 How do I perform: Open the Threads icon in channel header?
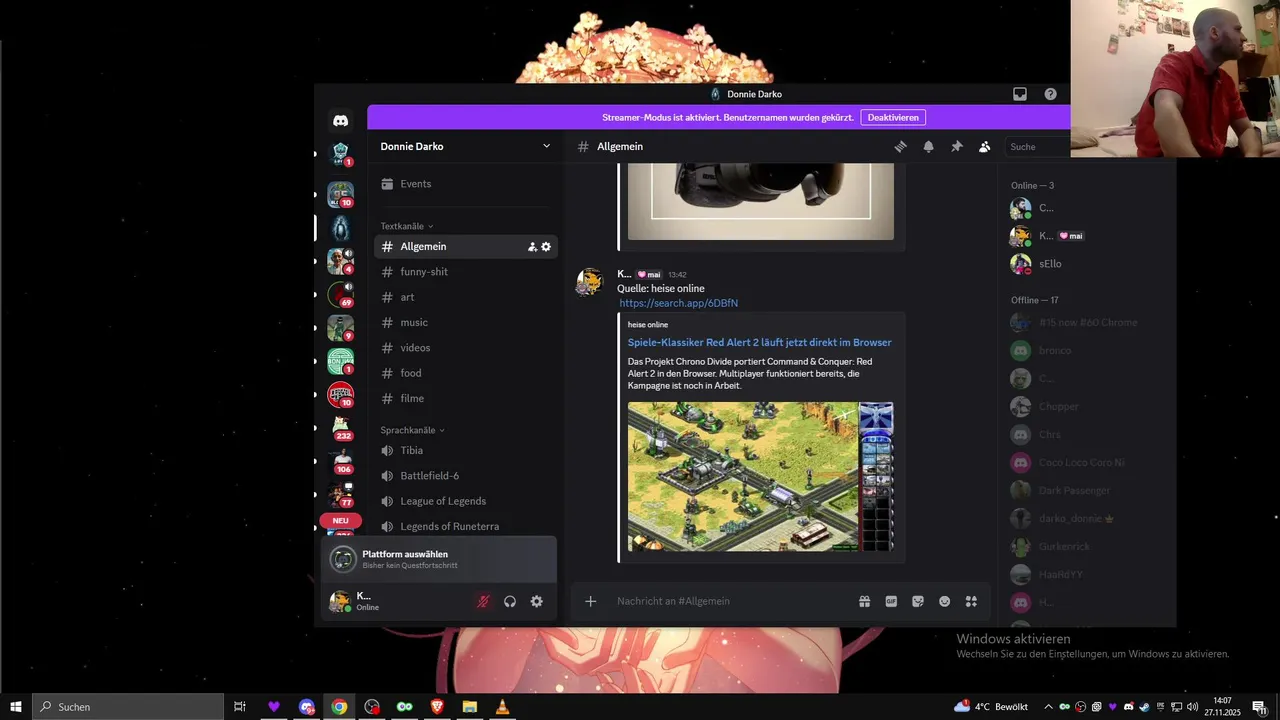tap(900, 147)
